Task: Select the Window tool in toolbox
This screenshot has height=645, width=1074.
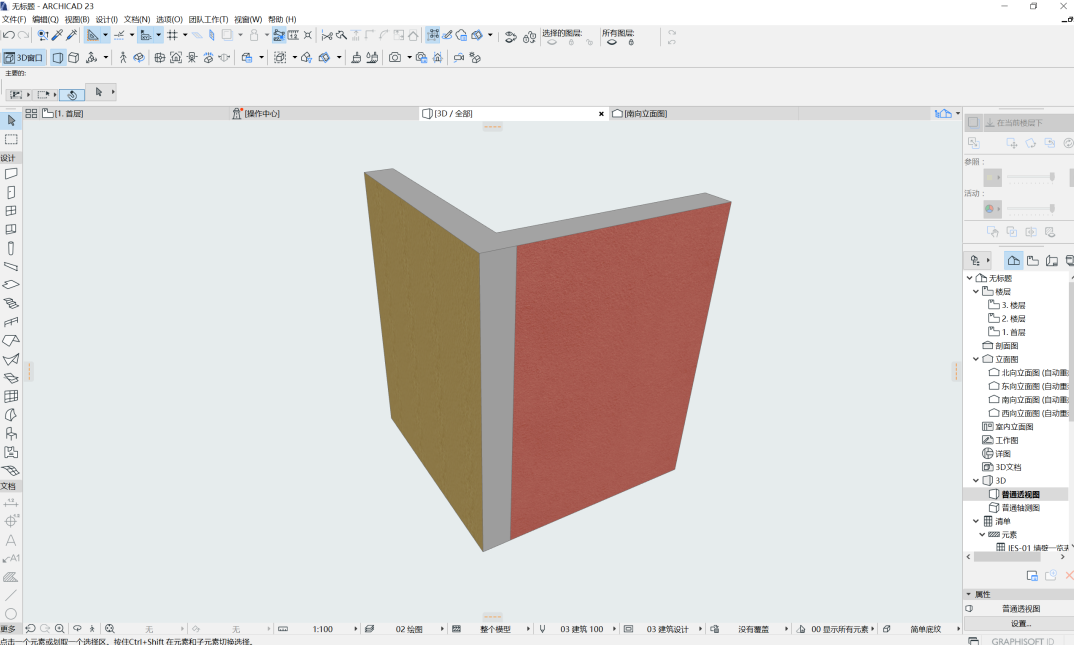Action: (x=11, y=211)
